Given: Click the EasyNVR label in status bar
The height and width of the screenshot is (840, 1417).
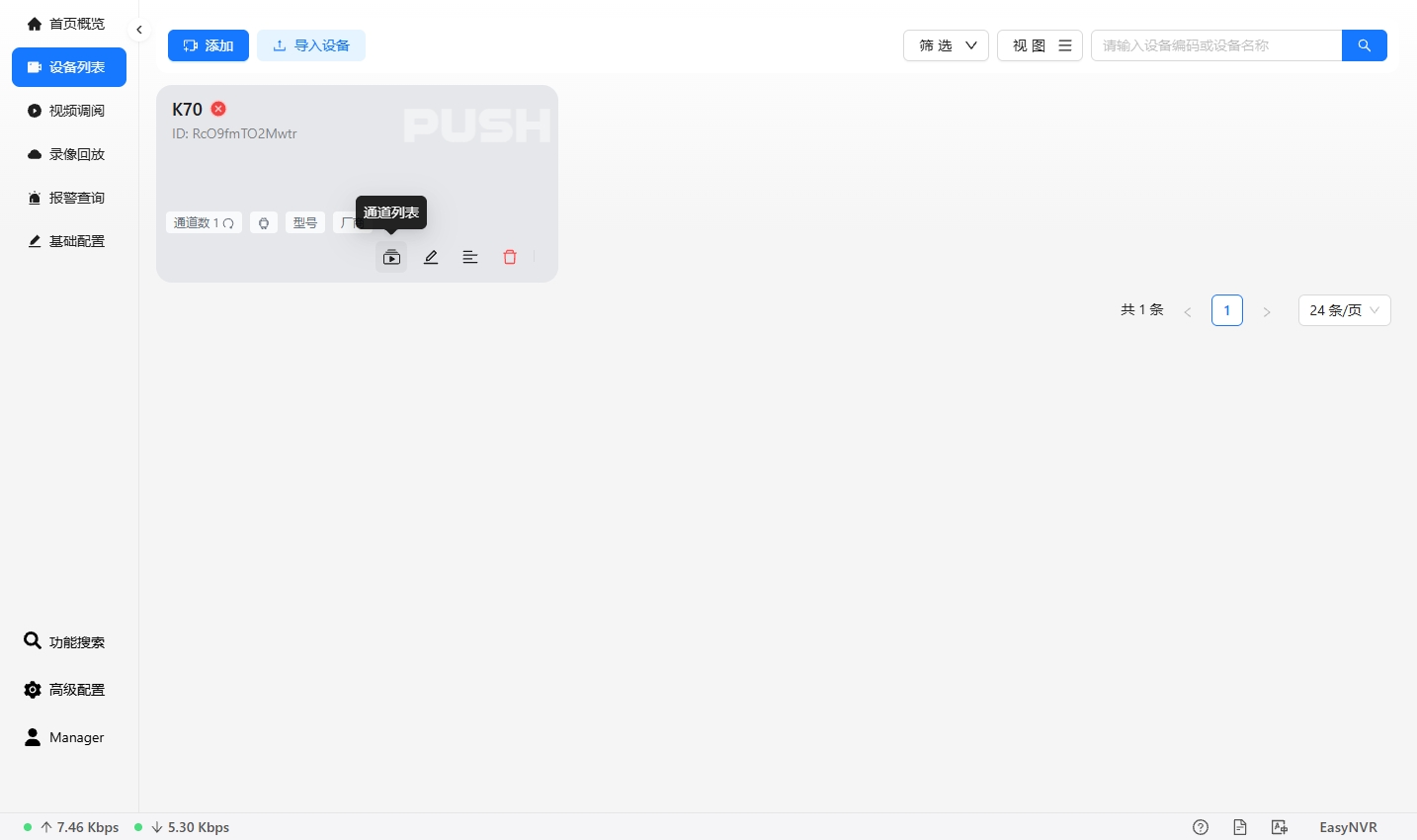Looking at the screenshot, I should point(1348,827).
